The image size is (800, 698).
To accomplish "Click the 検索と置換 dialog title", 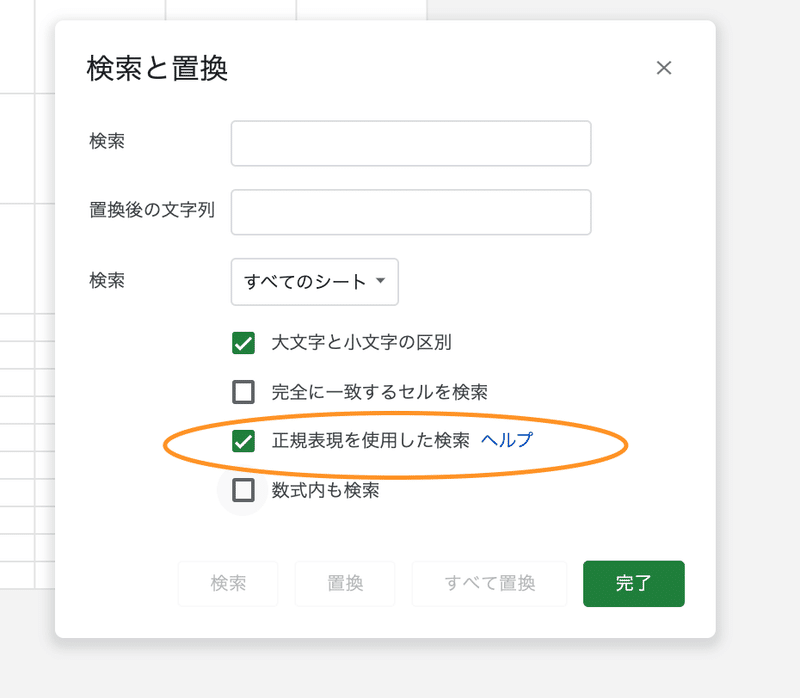I will (x=157, y=68).
